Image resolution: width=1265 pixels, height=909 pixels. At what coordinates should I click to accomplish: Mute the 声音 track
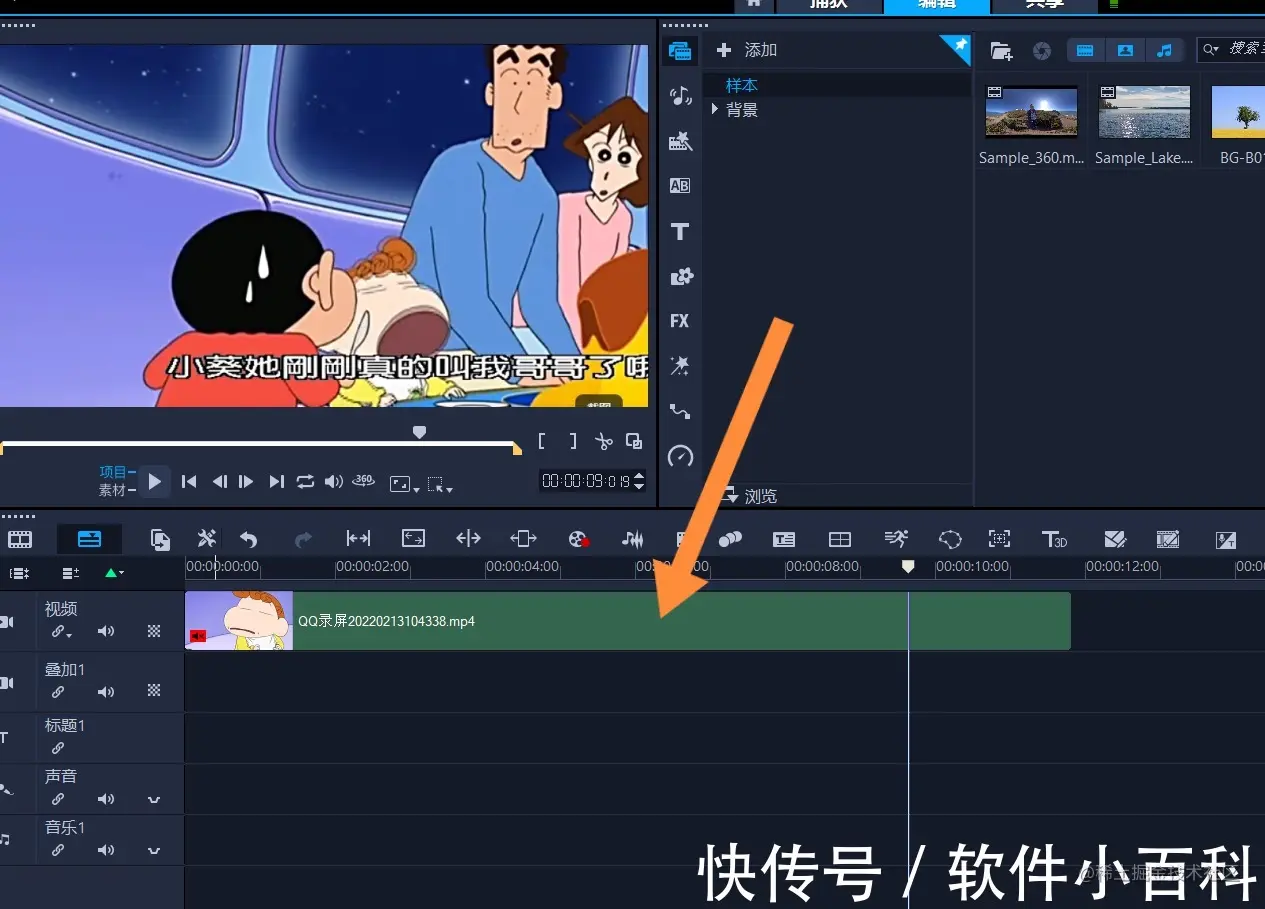click(106, 799)
